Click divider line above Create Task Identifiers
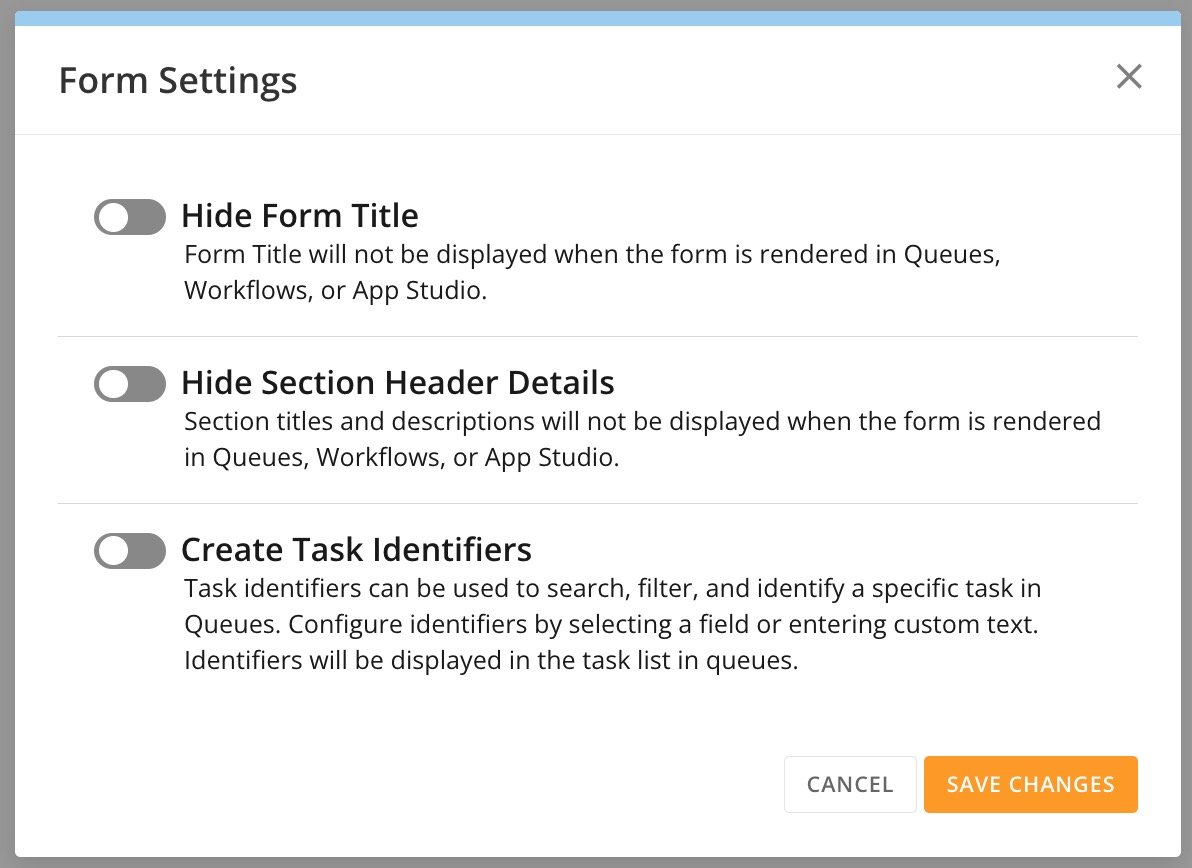Viewport: 1192px width, 868px height. (598, 504)
